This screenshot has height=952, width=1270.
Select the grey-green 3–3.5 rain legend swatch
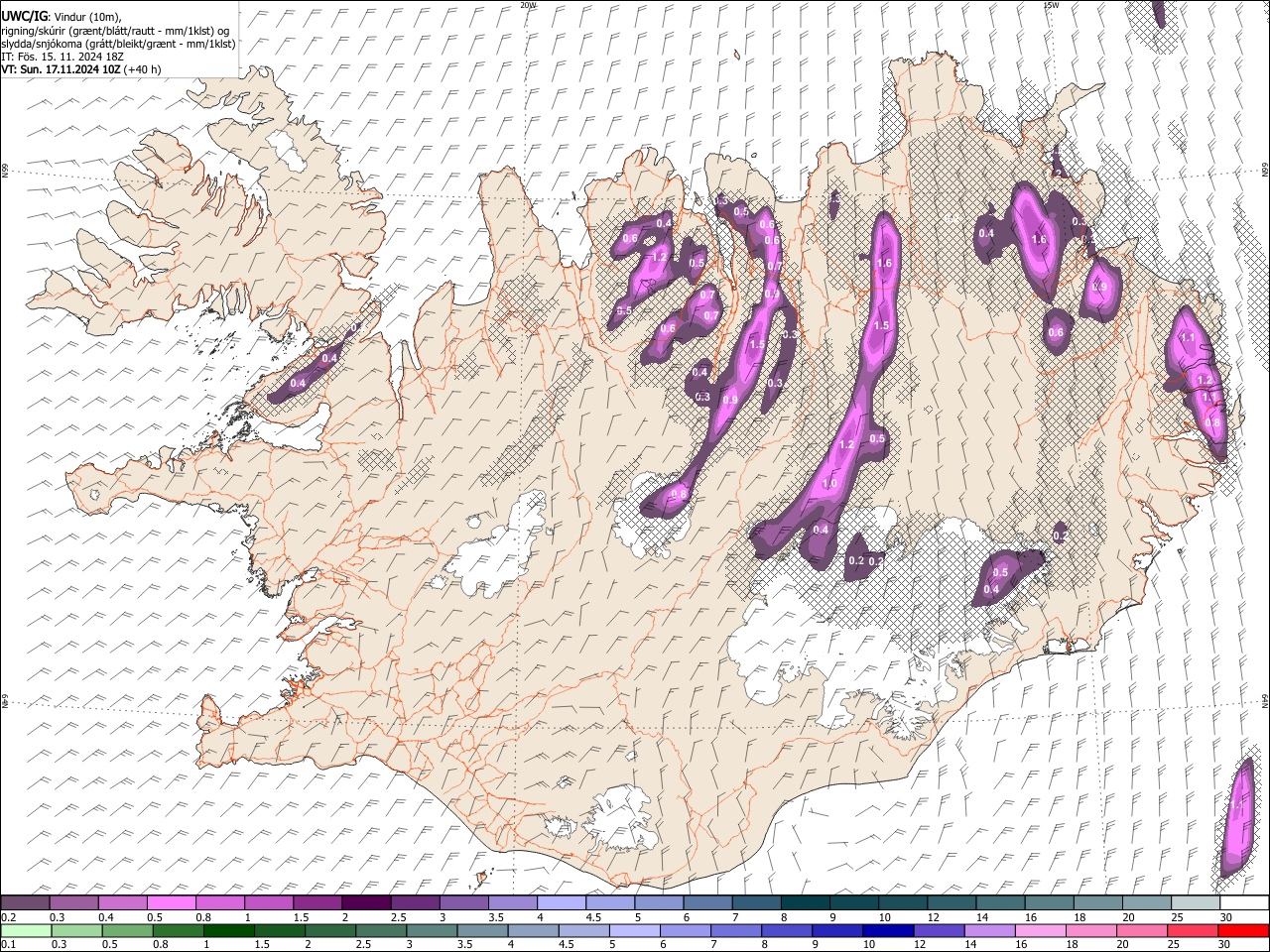pyautogui.click(x=433, y=930)
